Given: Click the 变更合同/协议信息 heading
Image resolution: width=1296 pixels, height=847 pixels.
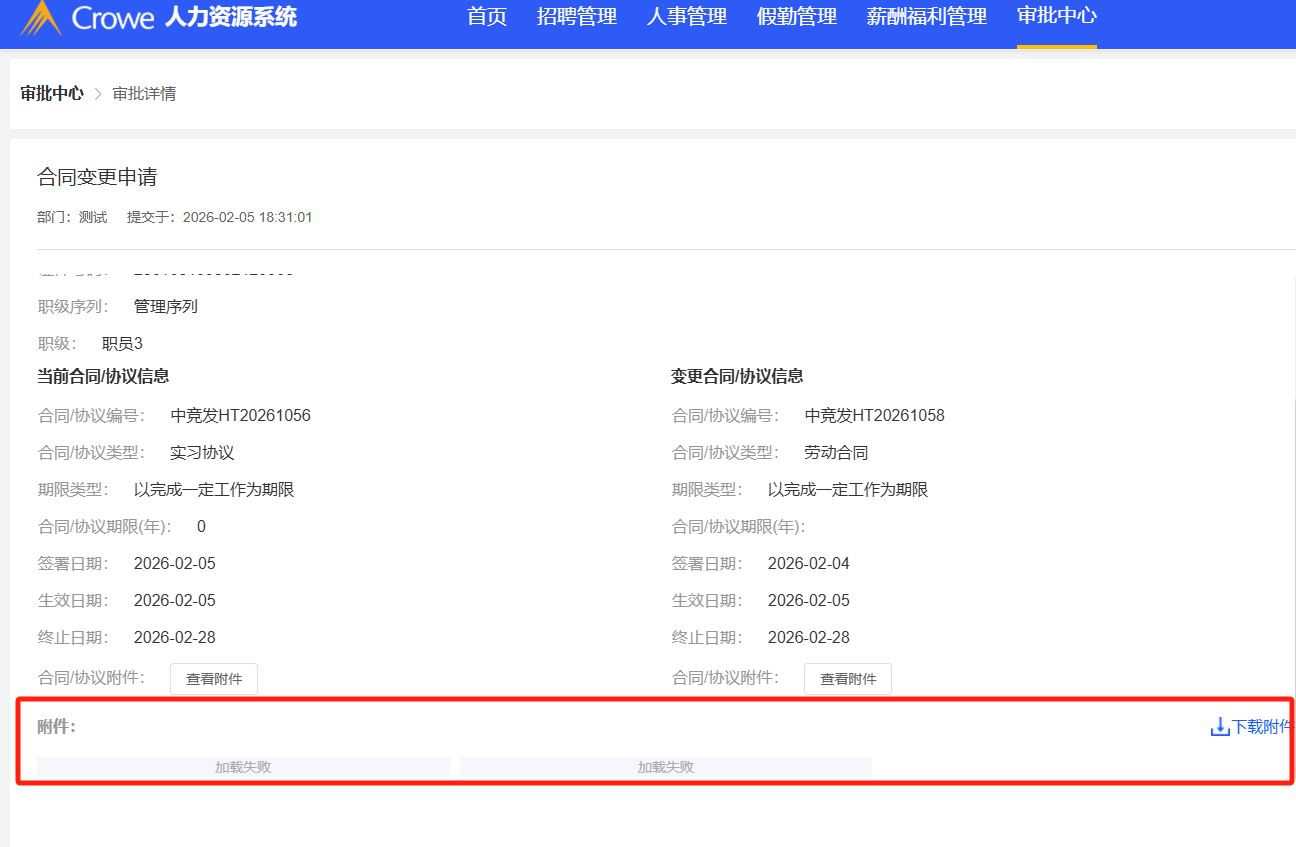Looking at the screenshot, I should [738, 377].
